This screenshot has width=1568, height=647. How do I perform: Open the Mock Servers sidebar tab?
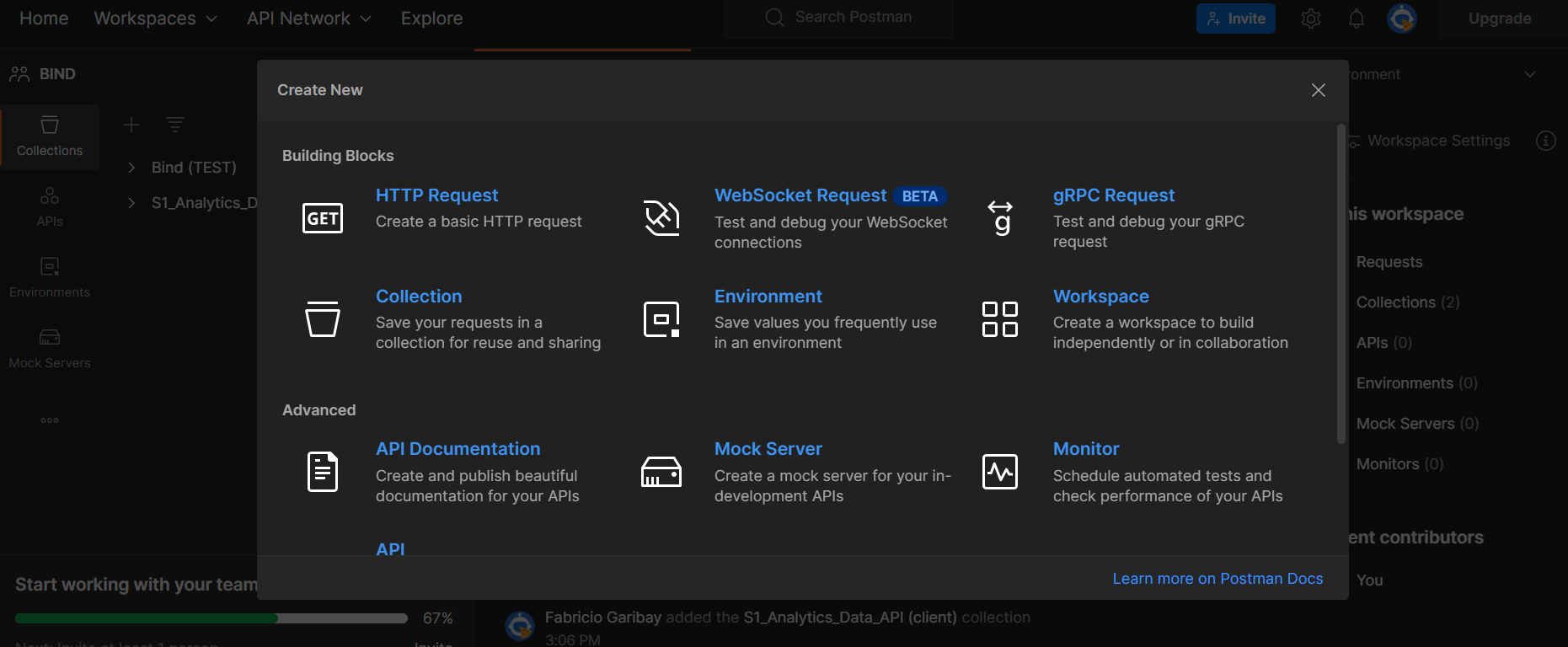[x=50, y=349]
